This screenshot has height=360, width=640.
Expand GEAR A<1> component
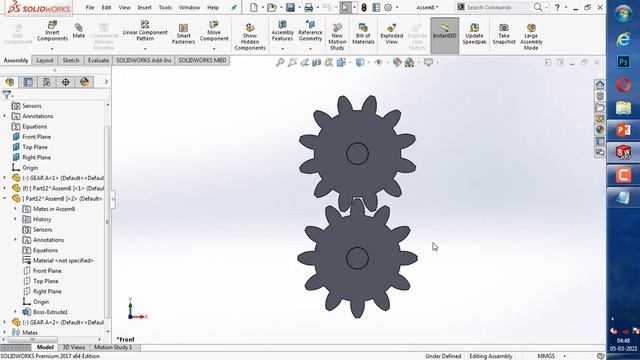pos(4,178)
